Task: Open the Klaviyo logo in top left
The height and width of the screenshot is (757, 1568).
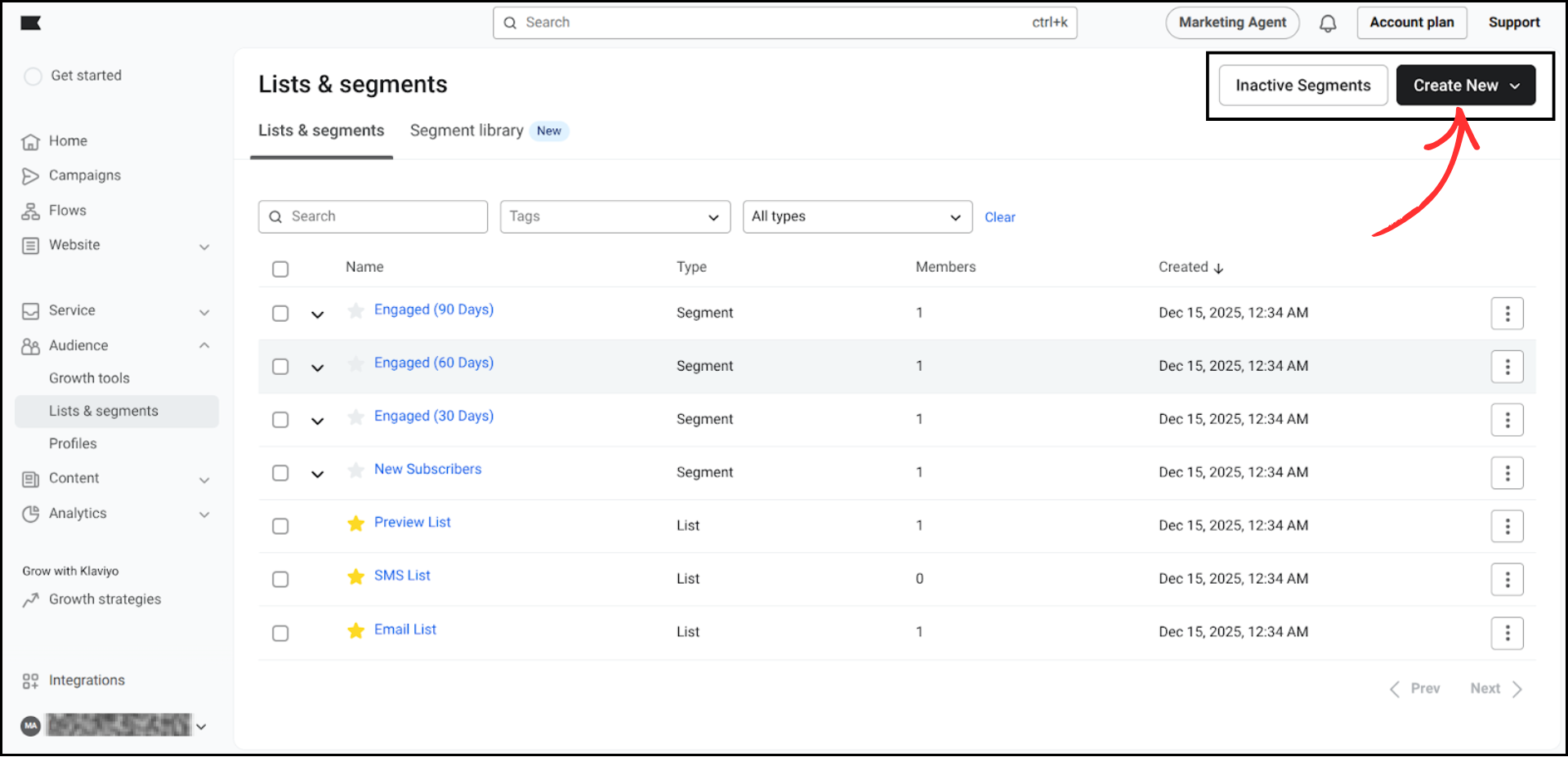Action: pos(30,23)
